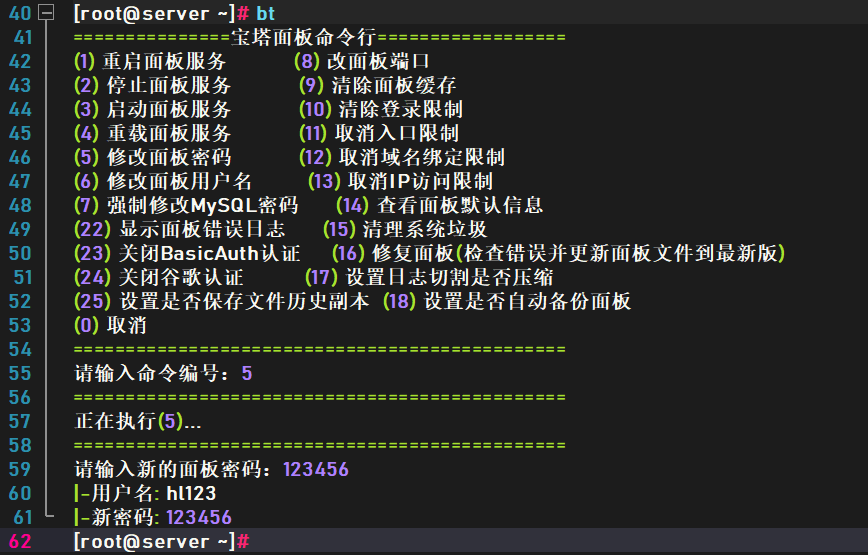
Task: Select line number 62 in the gutter
Action: pyautogui.click(x=20, y=541)
